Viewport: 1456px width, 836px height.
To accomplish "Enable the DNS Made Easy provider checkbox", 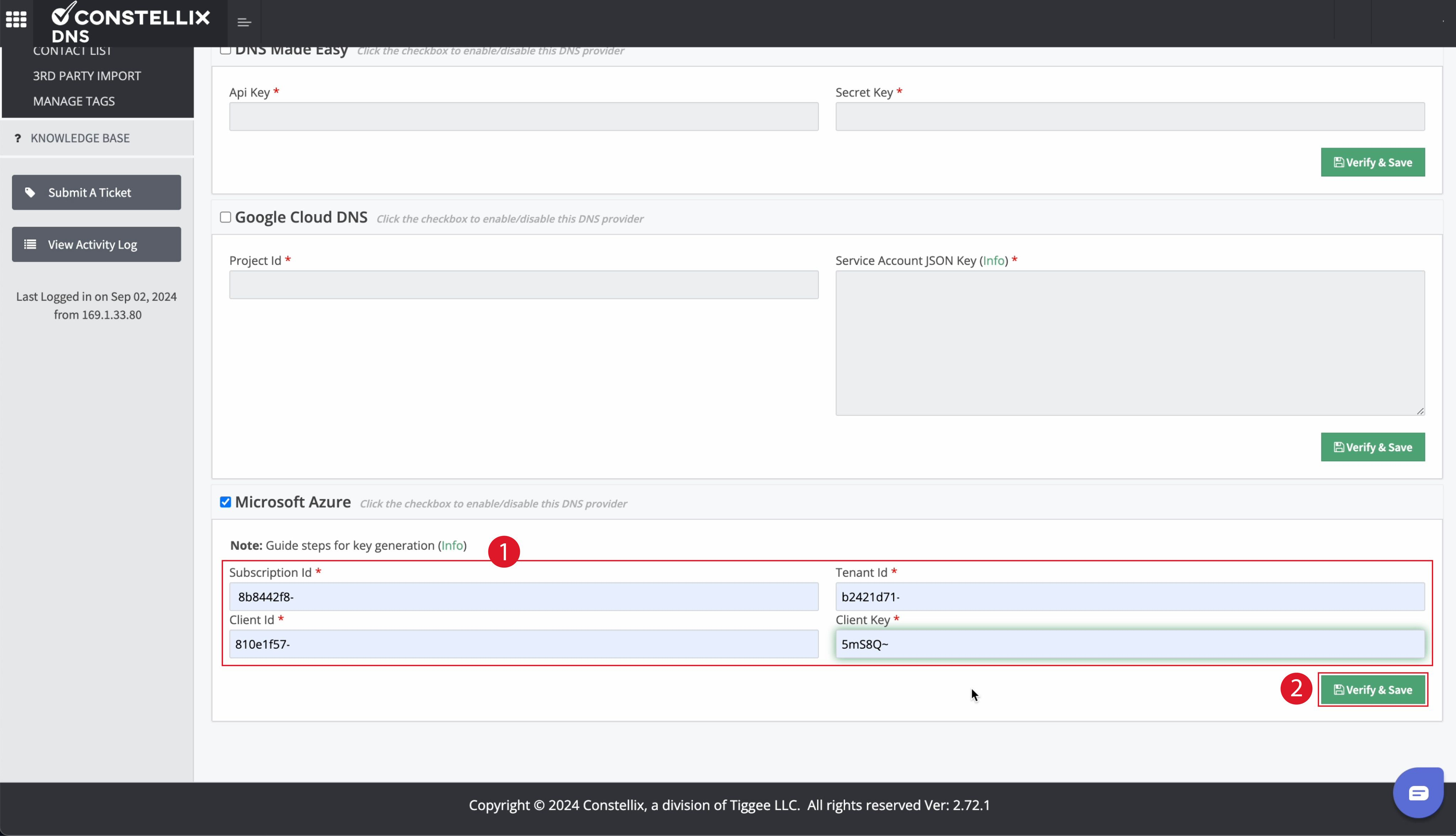I will (226, 50).
